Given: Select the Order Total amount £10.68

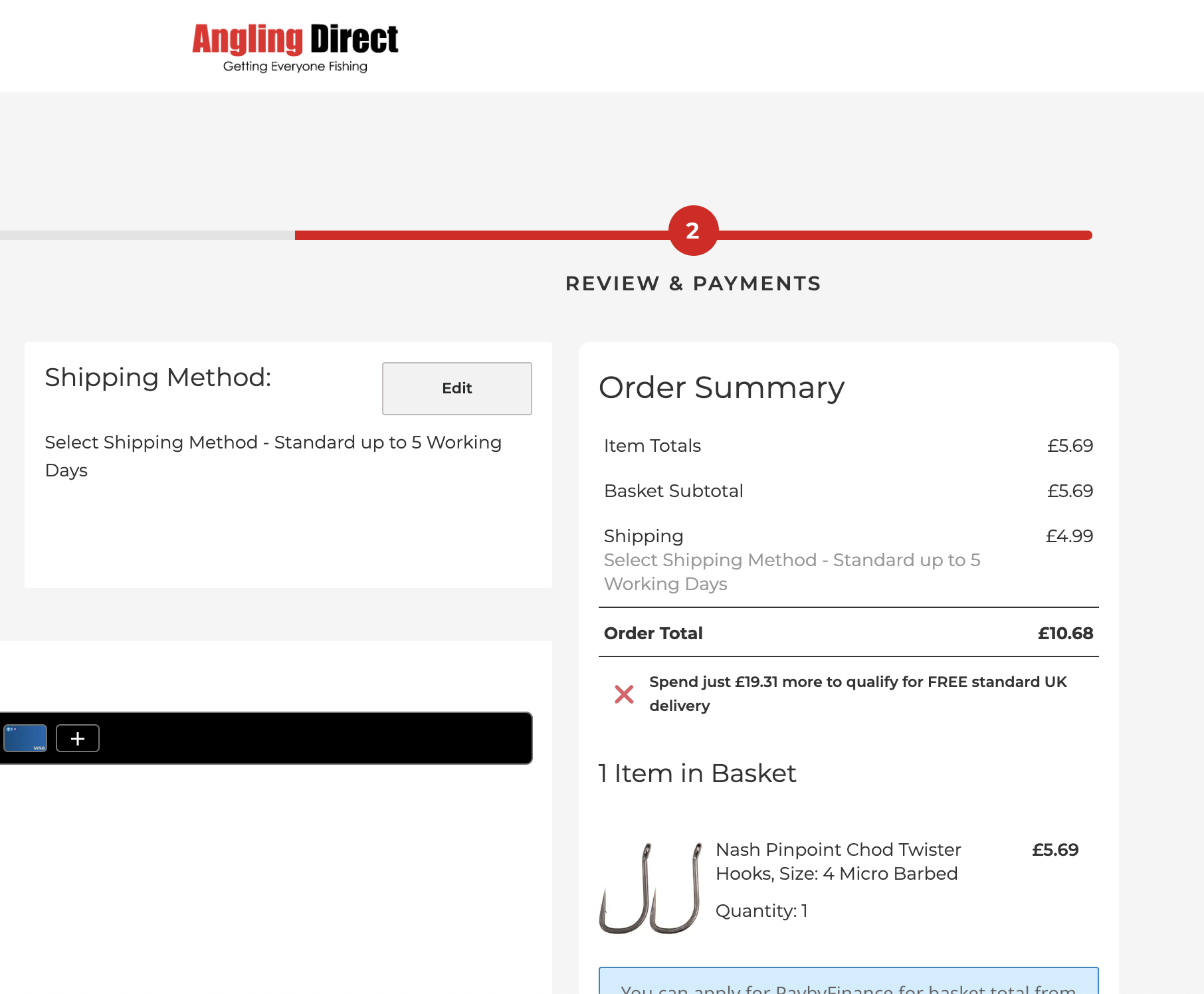Looking at the screenshot, I should pos(1065,633).
